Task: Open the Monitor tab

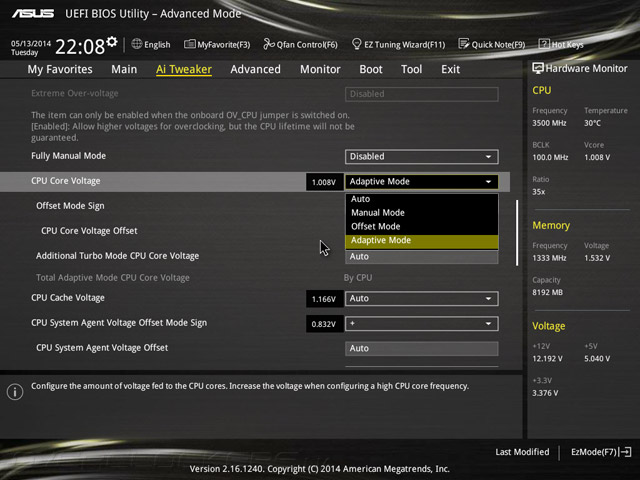Action: tap(320, 69)
